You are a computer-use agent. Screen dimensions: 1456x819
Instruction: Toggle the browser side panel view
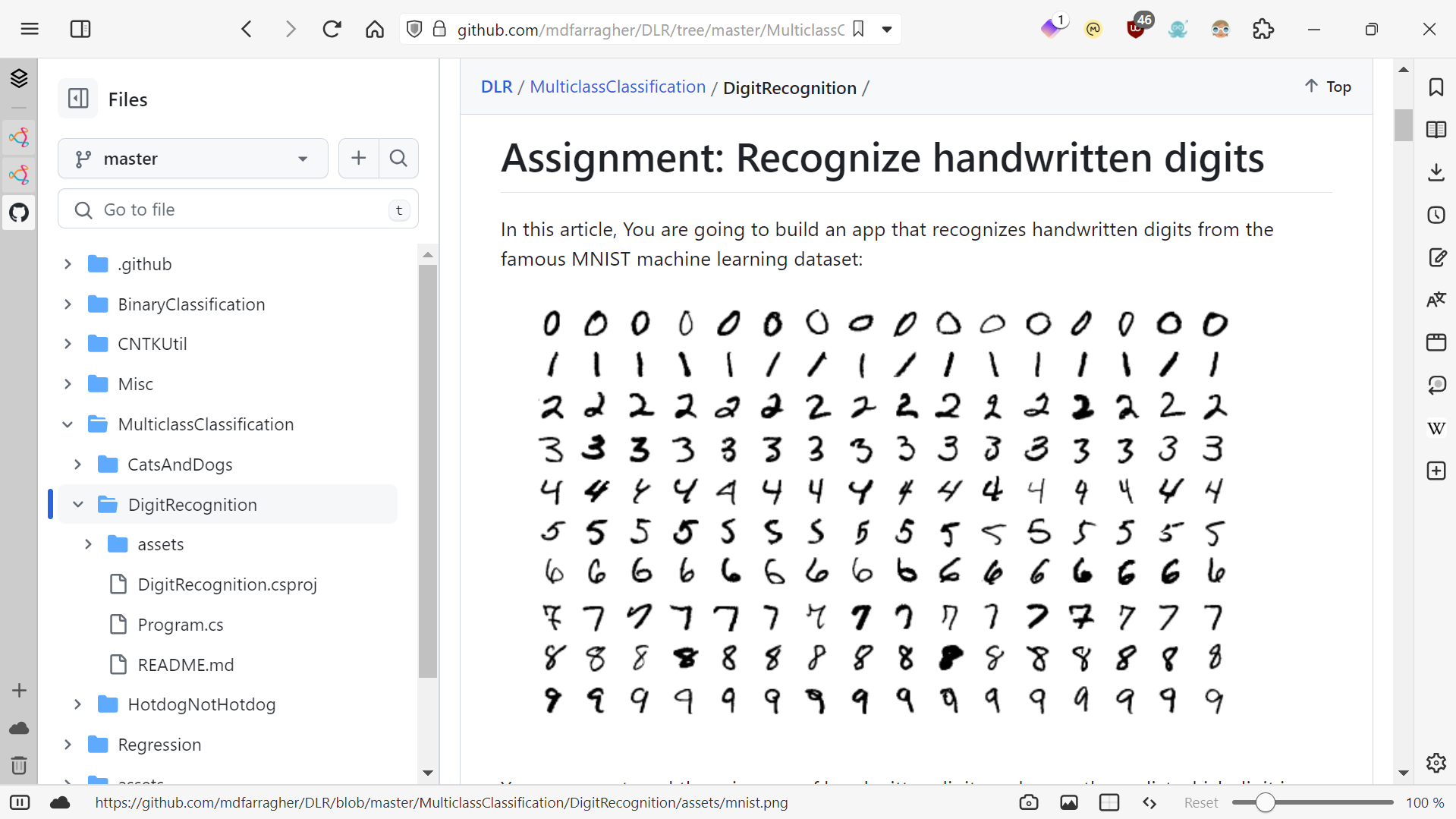click(x=80, y=30)
